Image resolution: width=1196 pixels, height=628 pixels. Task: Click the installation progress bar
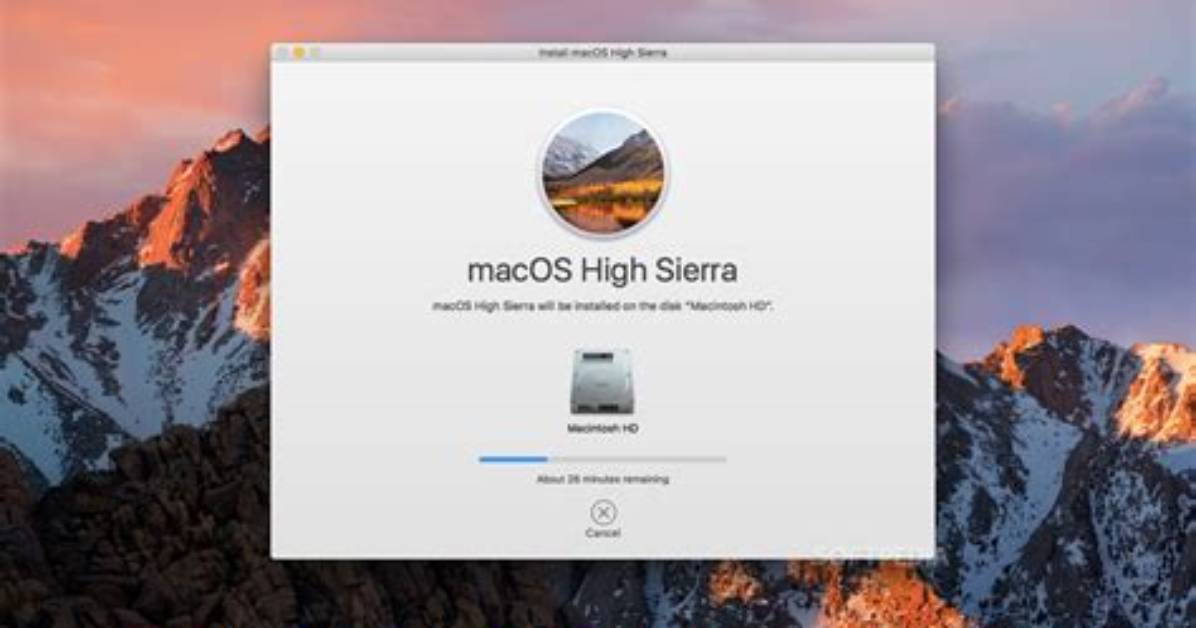click(x=603, y=459)
